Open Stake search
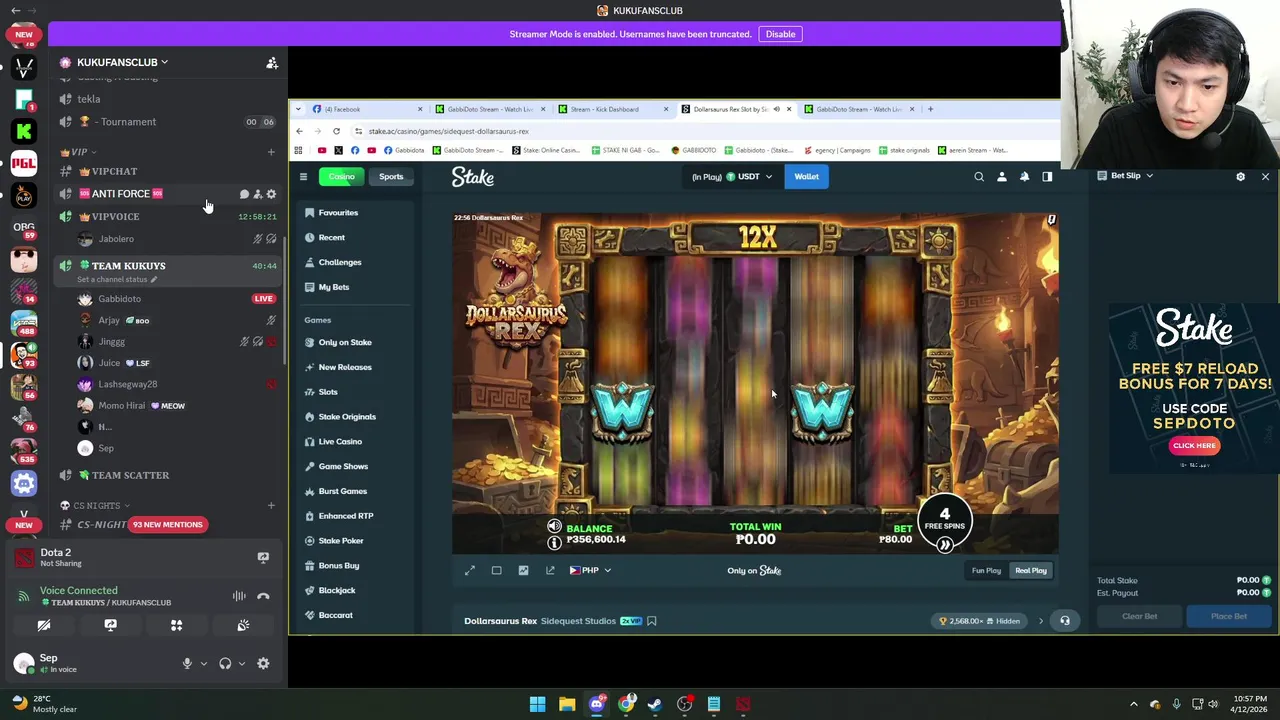1280x720 pixels. 979,177
